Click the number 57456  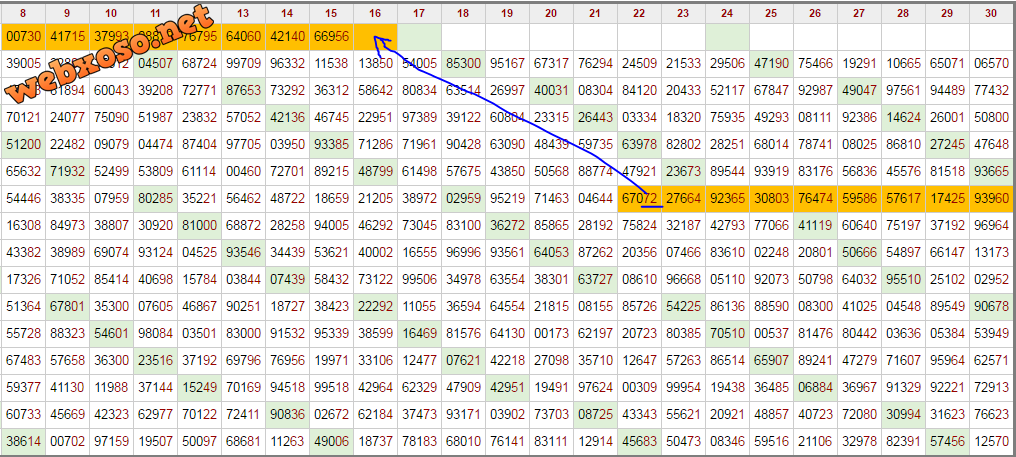click(947, 443)
